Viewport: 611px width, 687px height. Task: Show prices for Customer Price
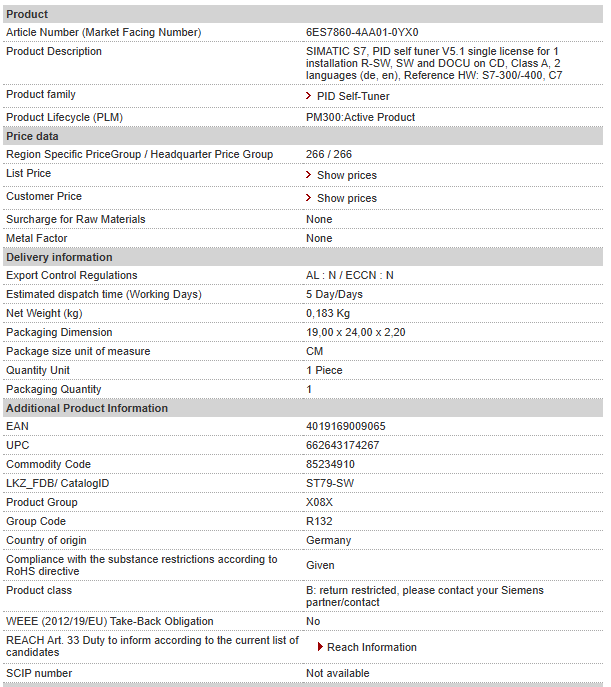pos(347,198)
